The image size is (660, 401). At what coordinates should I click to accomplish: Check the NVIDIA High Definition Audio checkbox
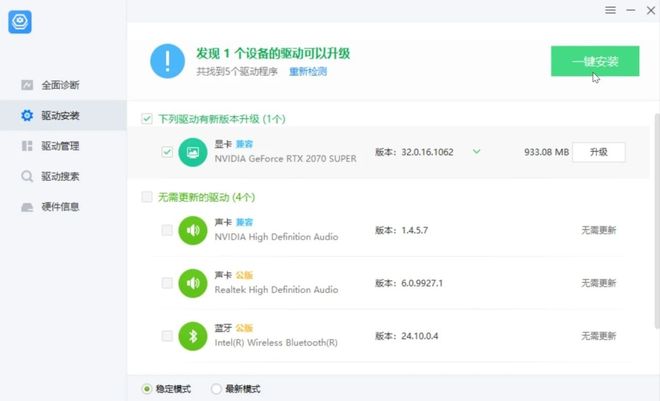point(167,230)
